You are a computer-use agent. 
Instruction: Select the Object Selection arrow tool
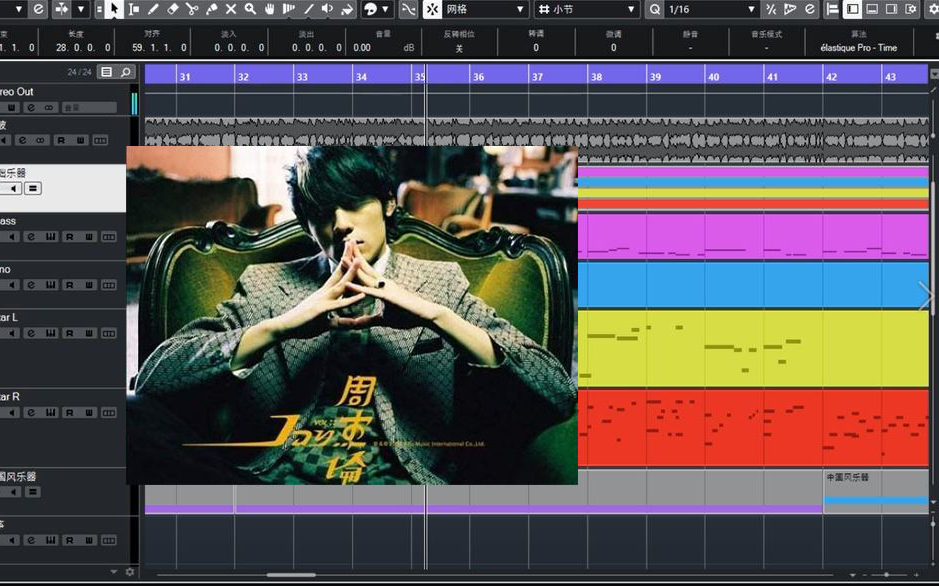pos(114,9)
